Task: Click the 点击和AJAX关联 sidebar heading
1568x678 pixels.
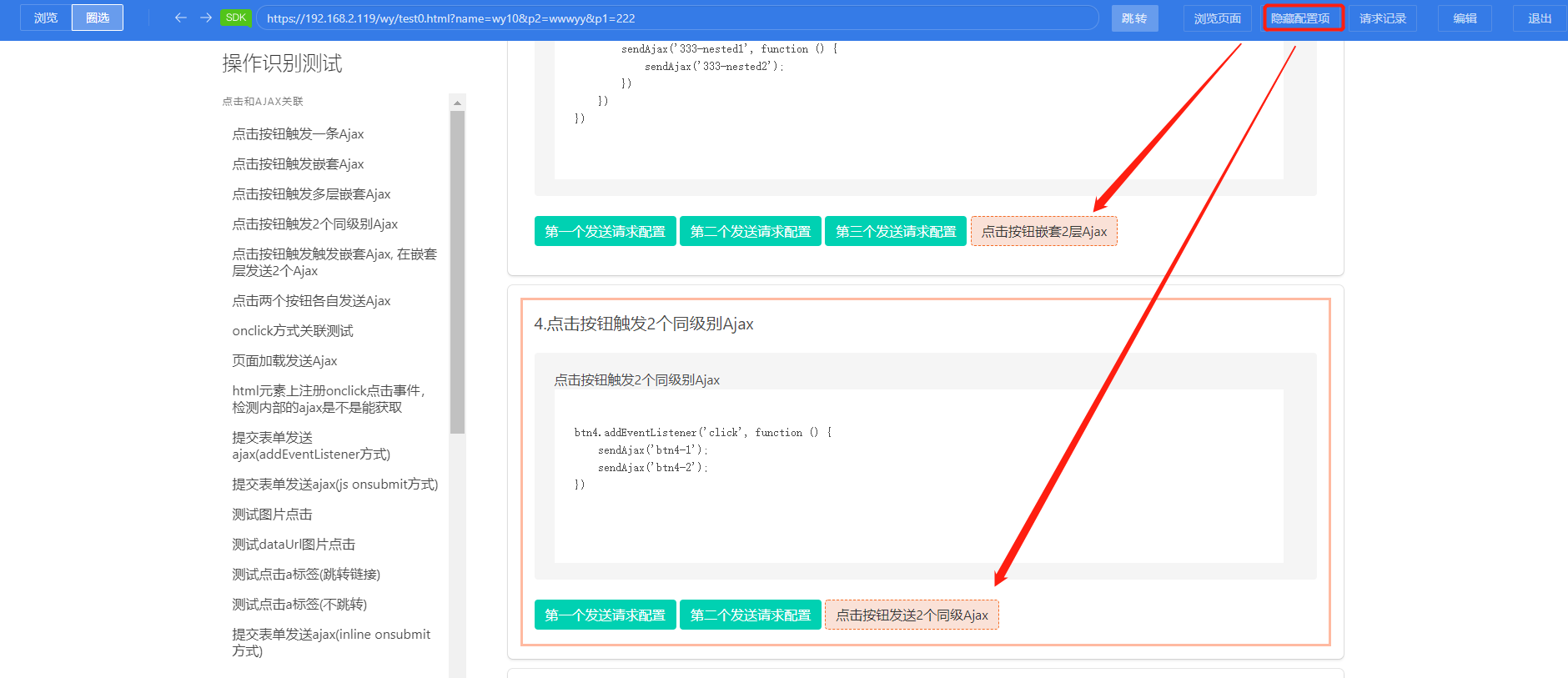Action: [263, 102]
